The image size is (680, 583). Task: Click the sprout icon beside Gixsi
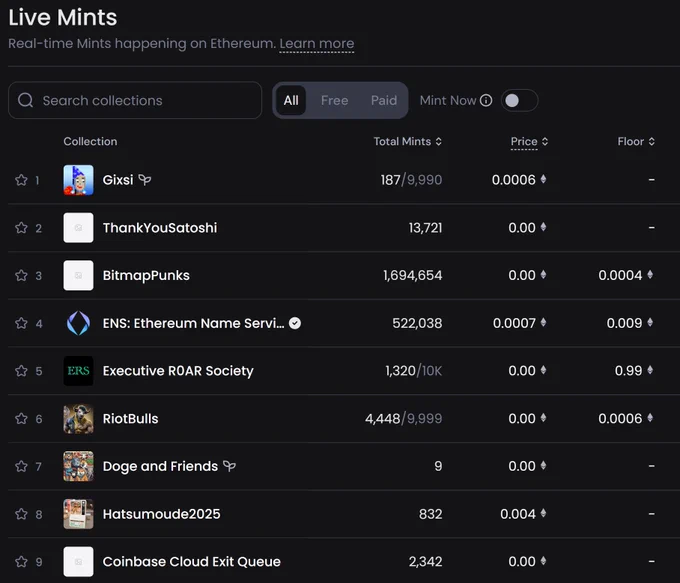pyautogui.click(x=145, y=180)
